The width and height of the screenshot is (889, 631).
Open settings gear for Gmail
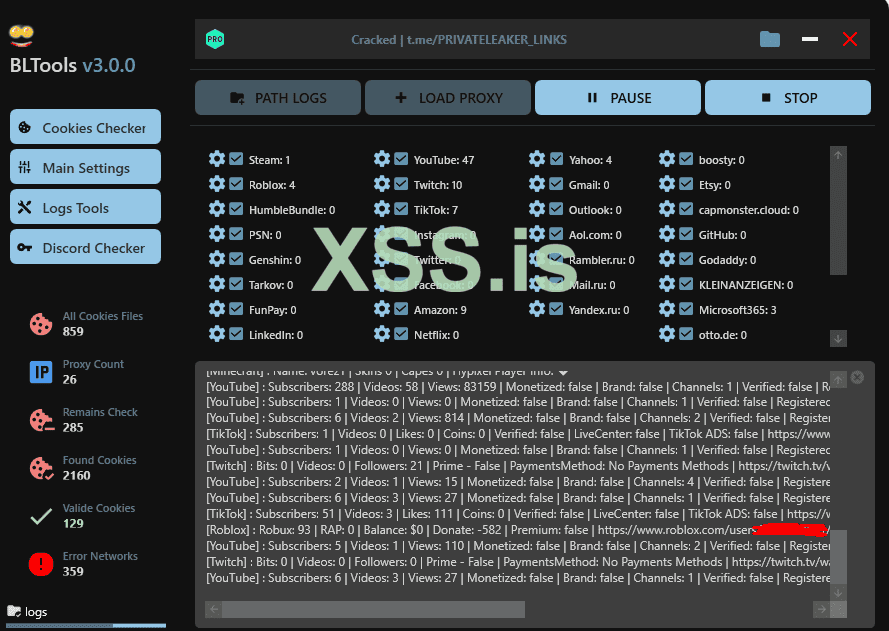(x=536, y=184)
